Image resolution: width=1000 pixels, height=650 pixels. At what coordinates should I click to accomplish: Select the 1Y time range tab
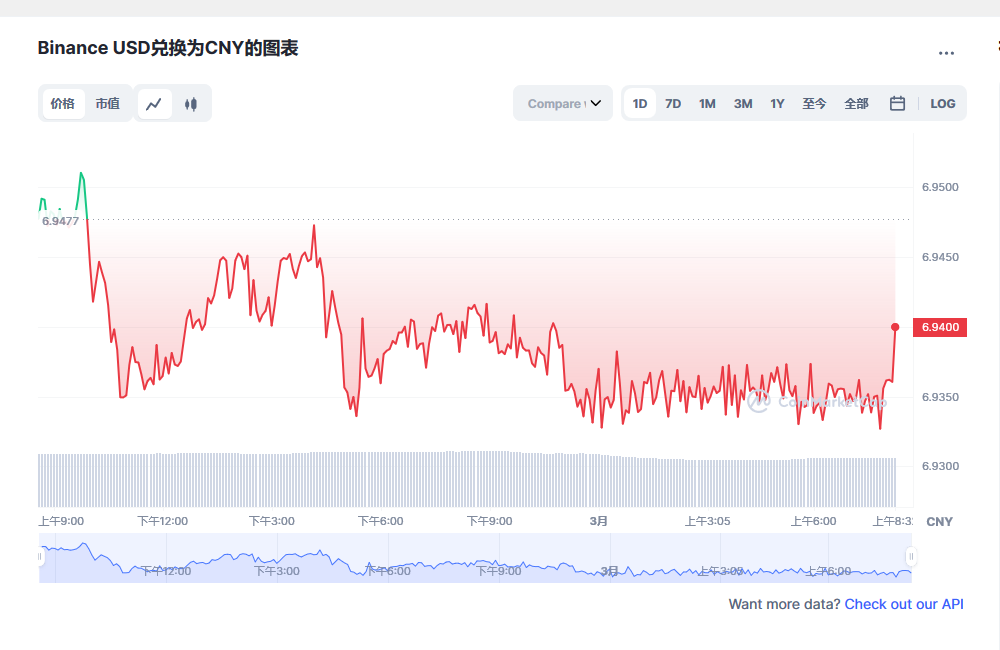click(x=777, y=103)
